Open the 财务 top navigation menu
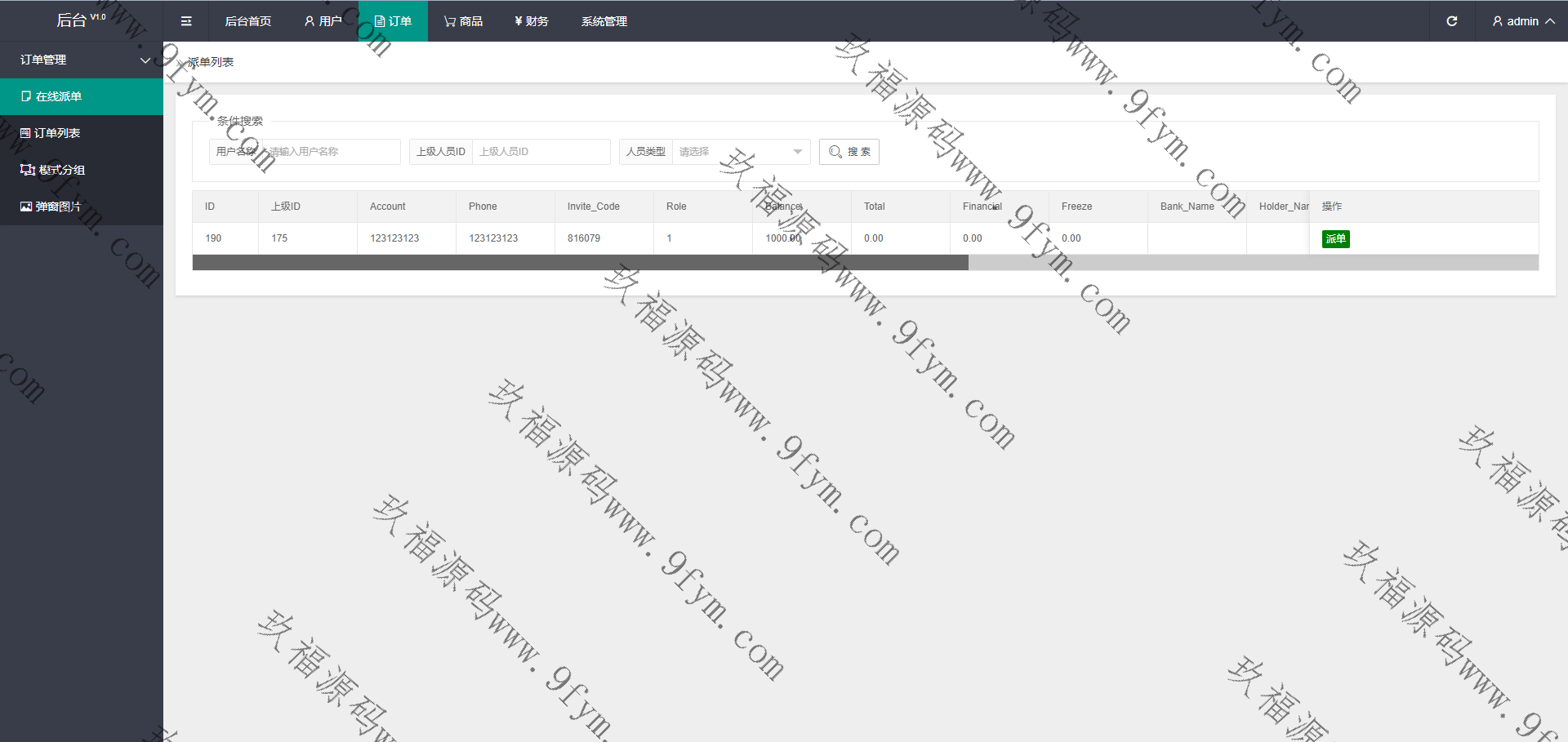 click(532, 21)
